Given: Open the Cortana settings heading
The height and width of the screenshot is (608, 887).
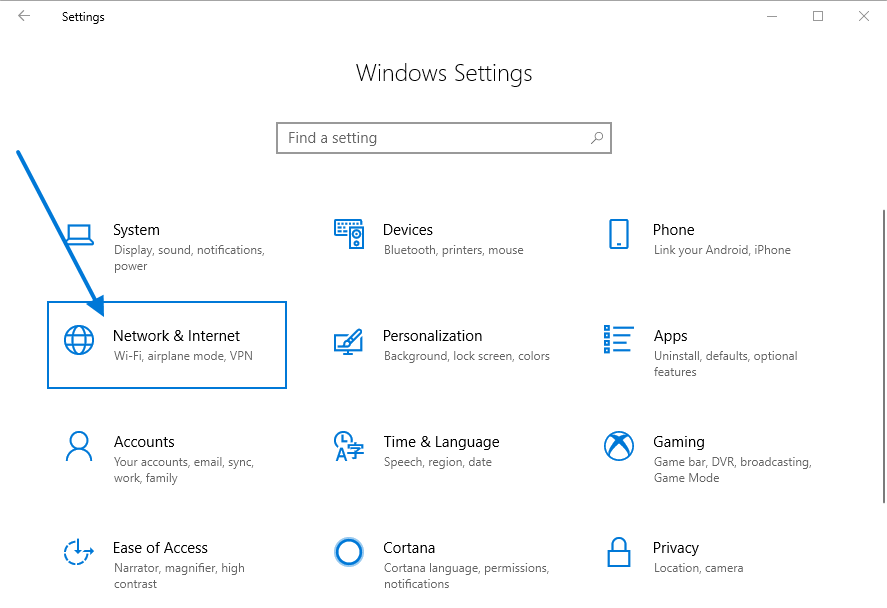Looking at the screenshot, I should pos(409,548).
